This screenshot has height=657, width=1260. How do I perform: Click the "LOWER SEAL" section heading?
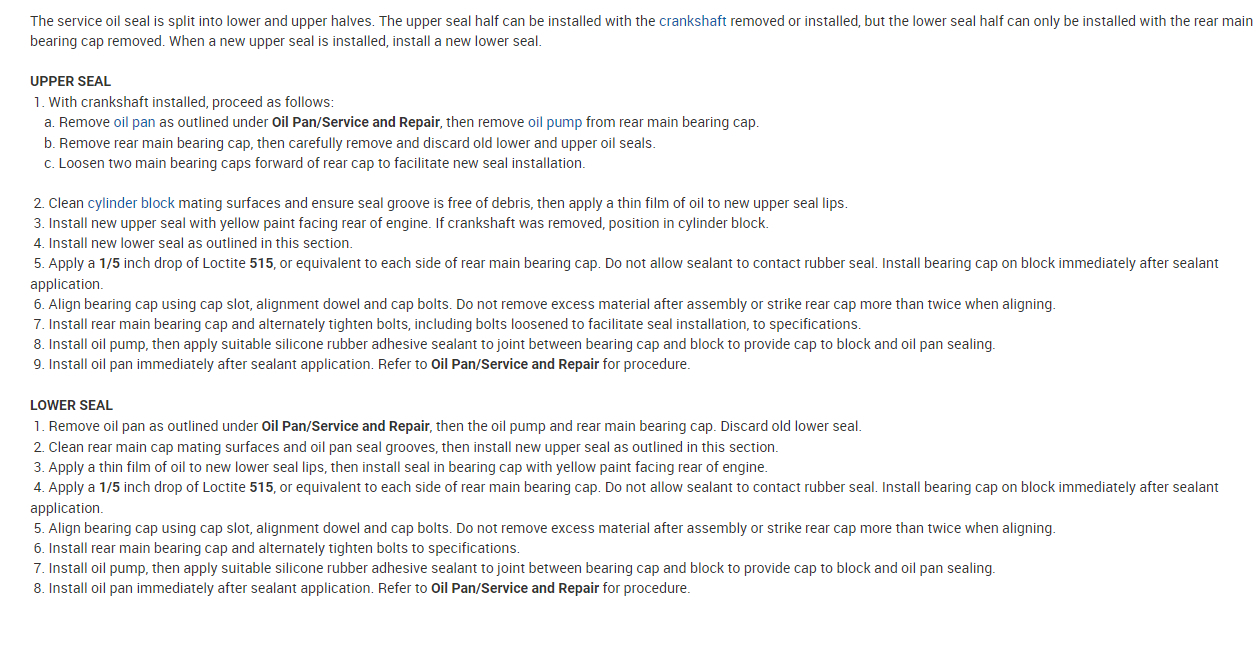click(71, 405)
